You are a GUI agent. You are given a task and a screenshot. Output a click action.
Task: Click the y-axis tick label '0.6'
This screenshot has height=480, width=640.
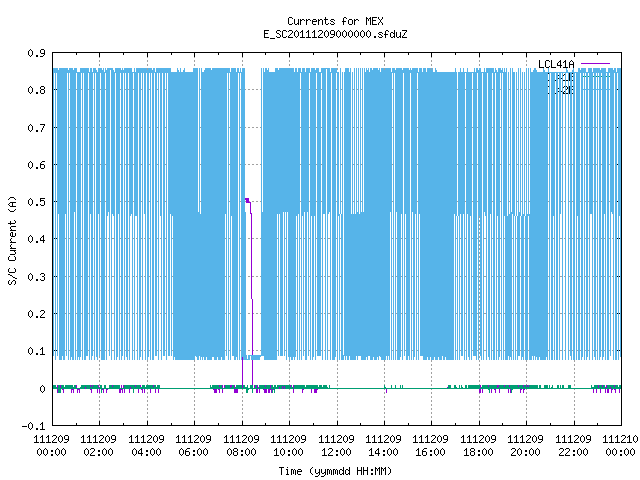[37, 165]
